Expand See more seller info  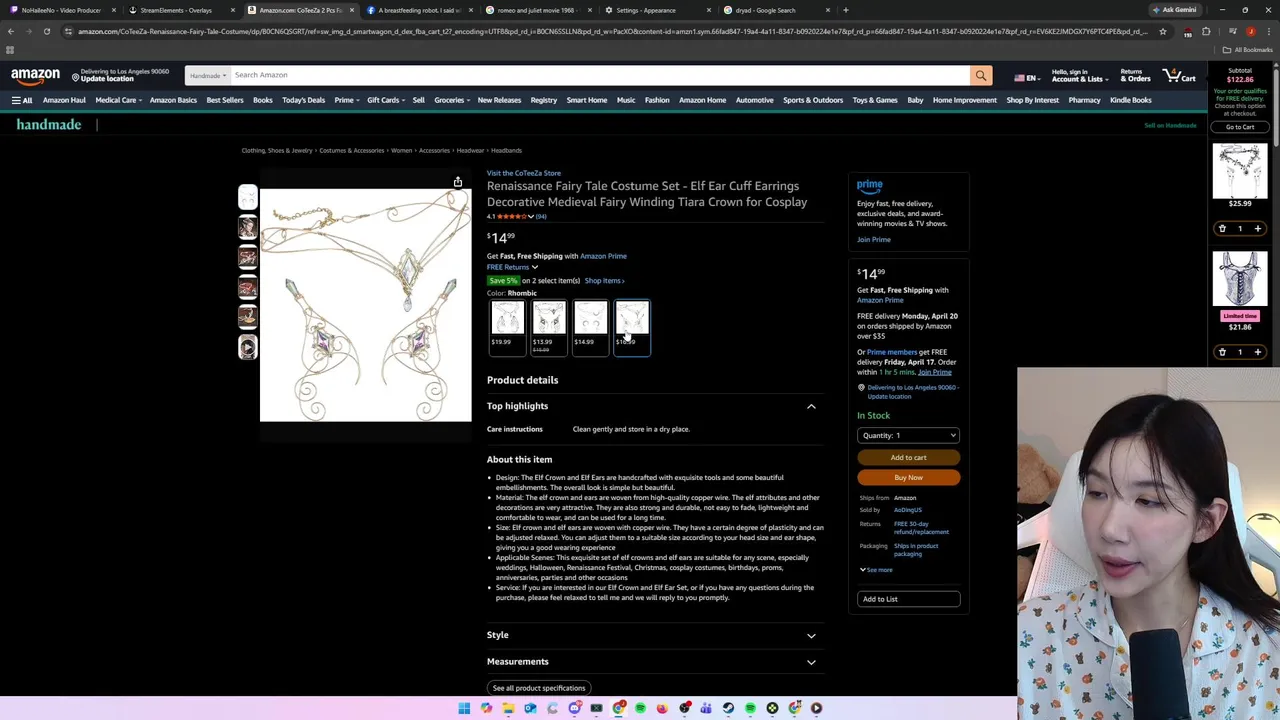pos(876,570)
